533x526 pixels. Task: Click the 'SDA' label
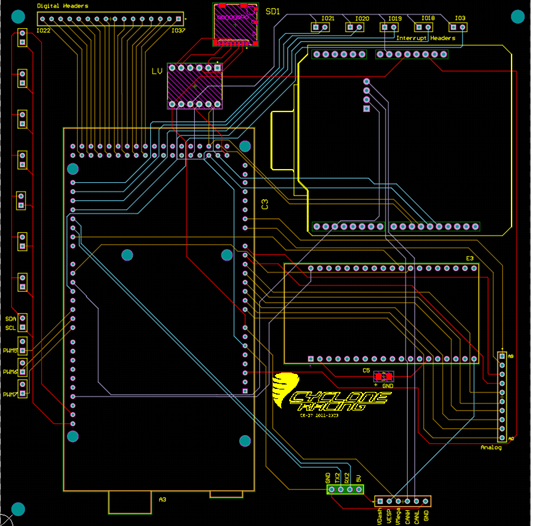[11, 319]
